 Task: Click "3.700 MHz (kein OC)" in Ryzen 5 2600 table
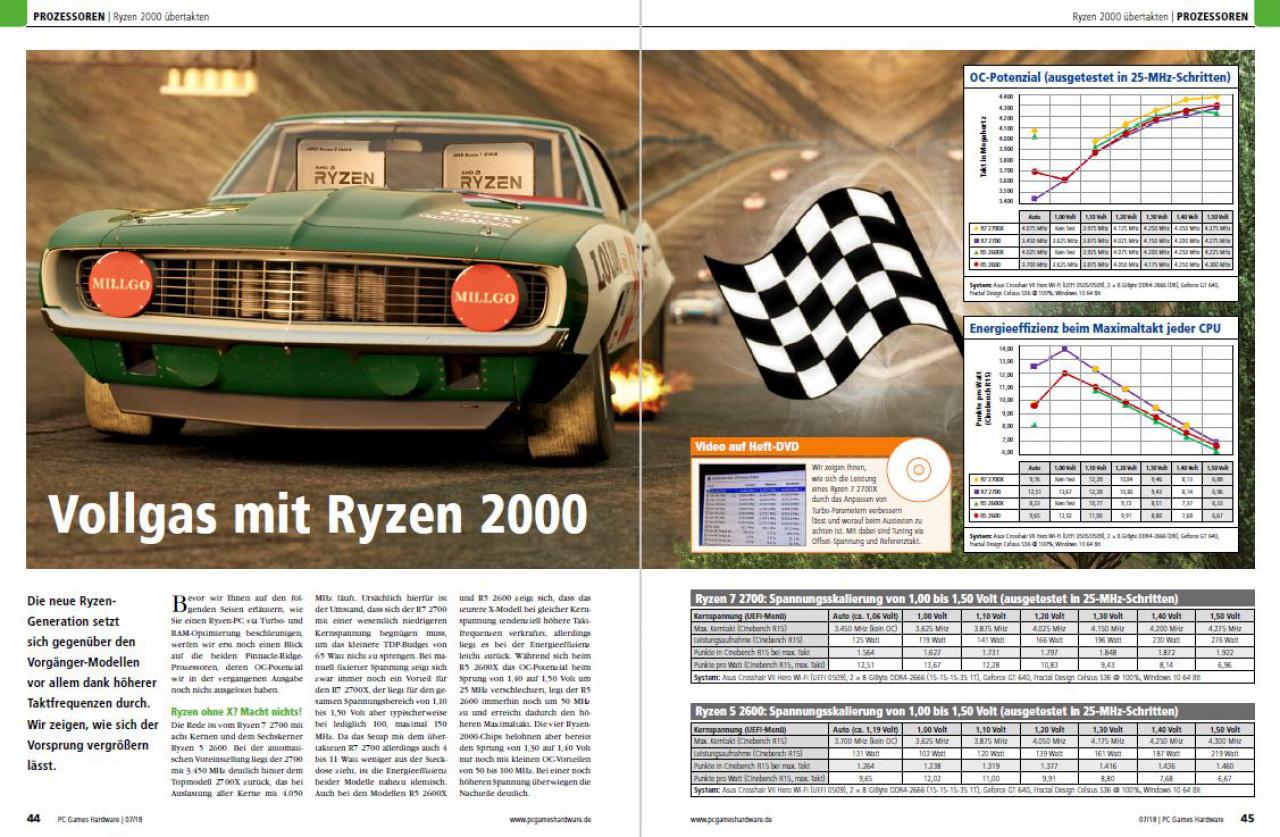click(867, 741)
